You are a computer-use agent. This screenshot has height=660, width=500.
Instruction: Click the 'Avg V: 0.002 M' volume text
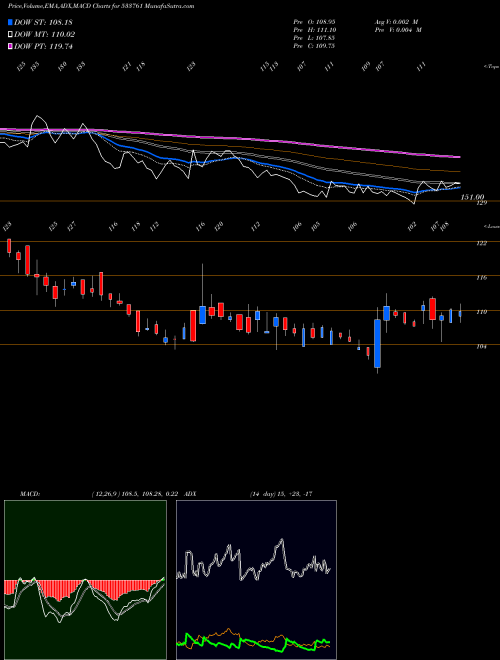[x=396, y=21]
